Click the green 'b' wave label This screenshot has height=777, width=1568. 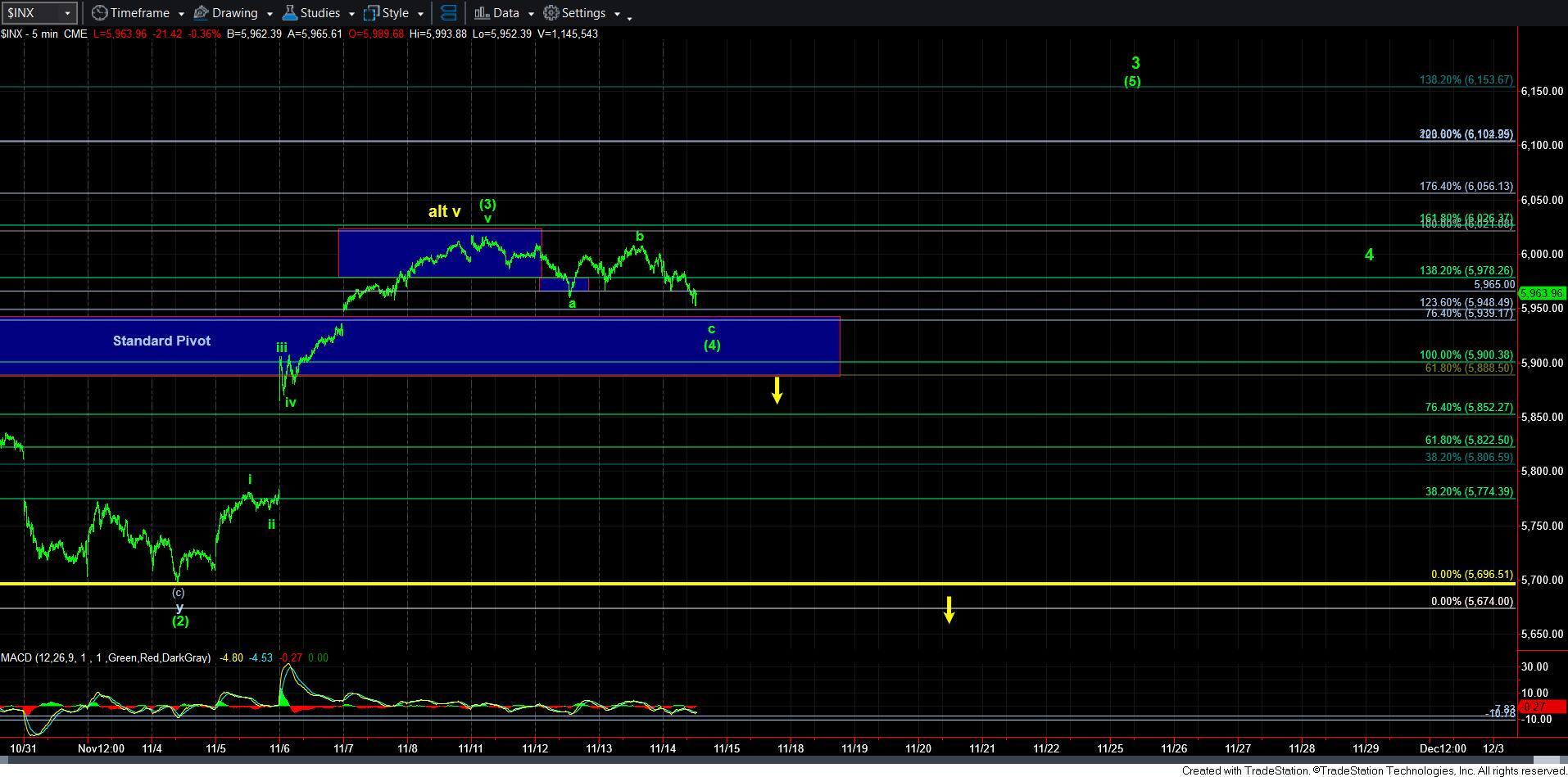(x=640, y=237)
